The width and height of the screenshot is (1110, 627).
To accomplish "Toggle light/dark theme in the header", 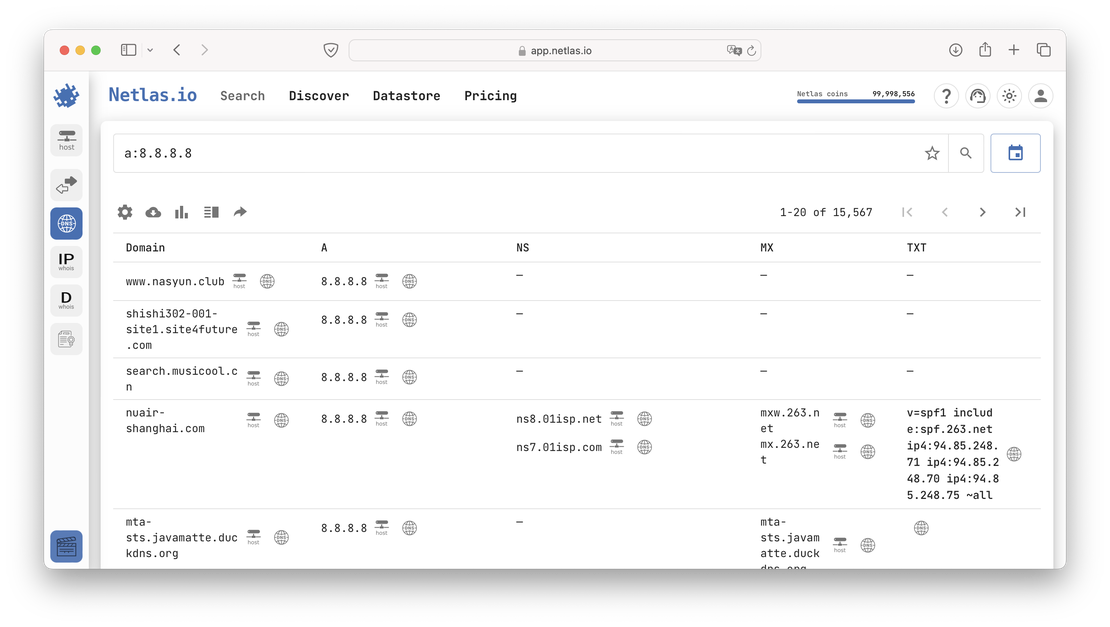I will (1008, 96).
